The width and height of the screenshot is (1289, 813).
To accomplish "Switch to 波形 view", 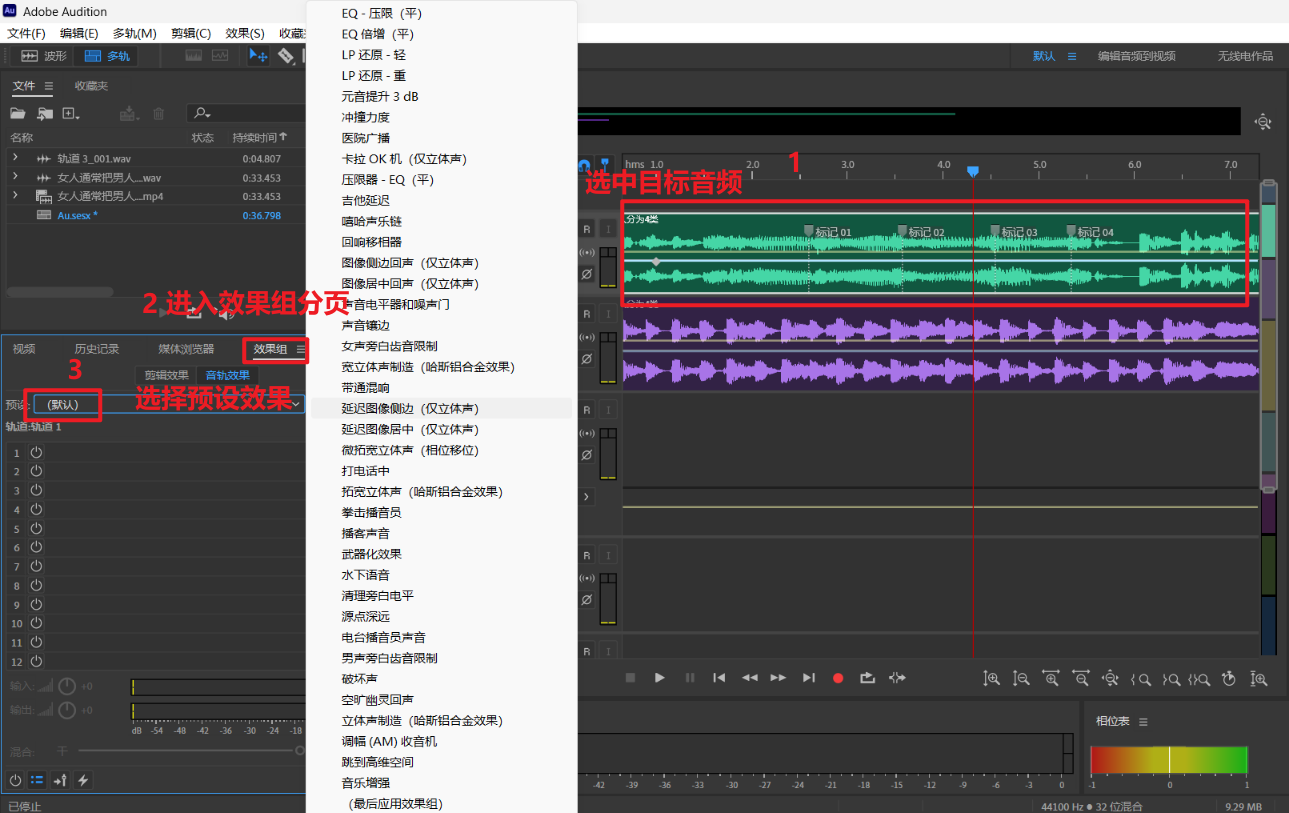I will [x=44, y=56].
